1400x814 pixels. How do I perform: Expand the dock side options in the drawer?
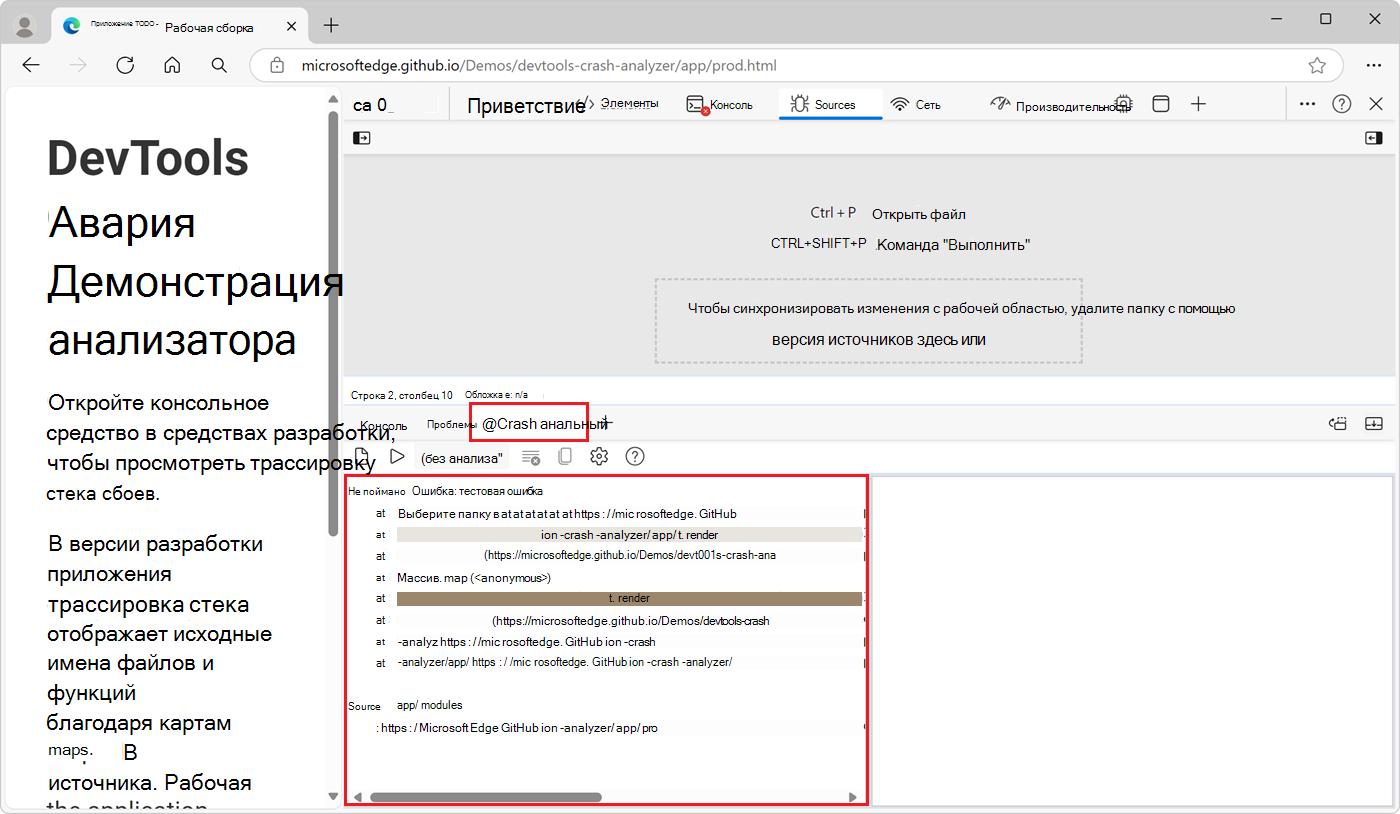pyautogui.click(x=1374, y=424)
